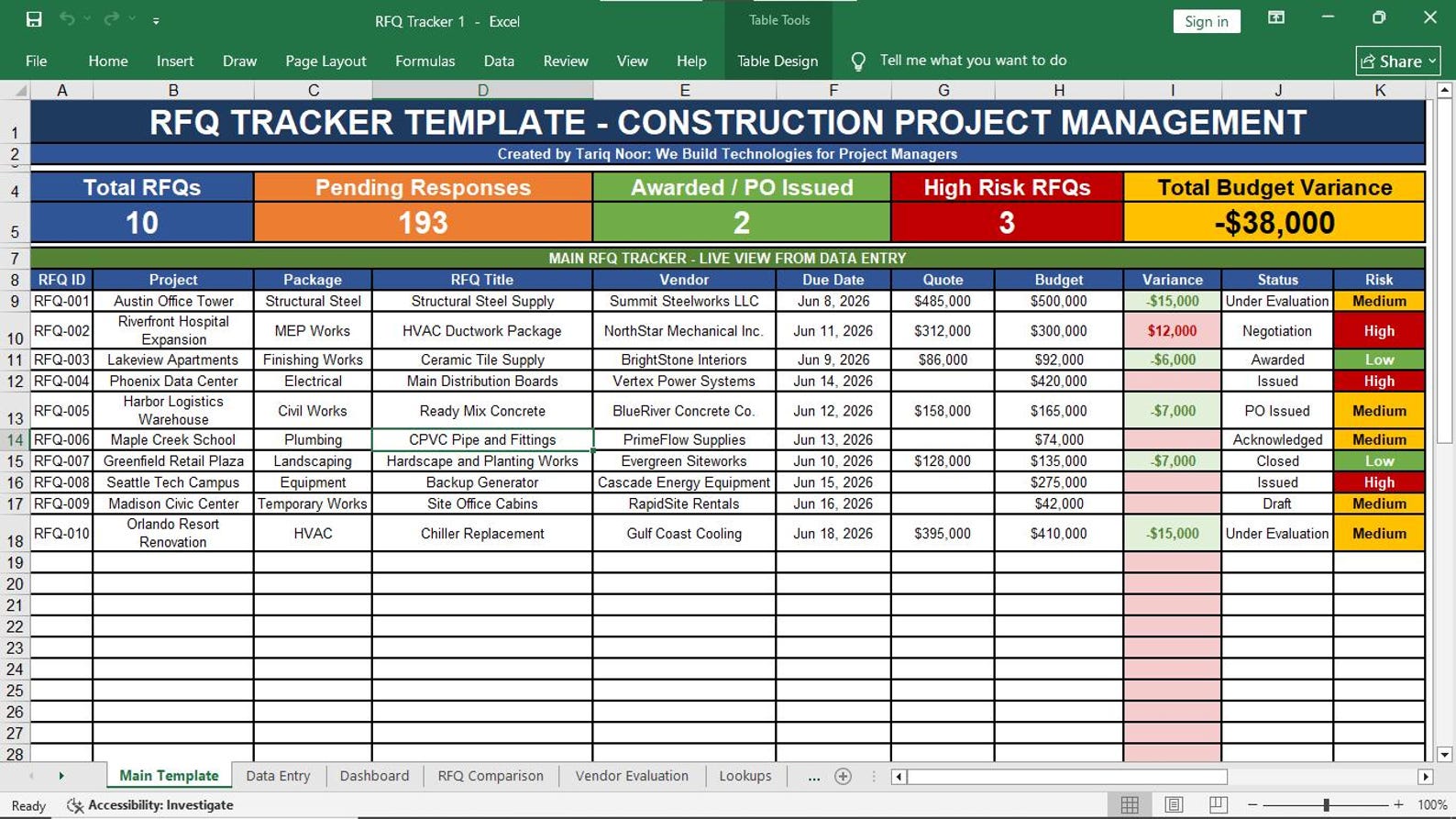Switch to Normal view icon

click(x=1130, y=805)
